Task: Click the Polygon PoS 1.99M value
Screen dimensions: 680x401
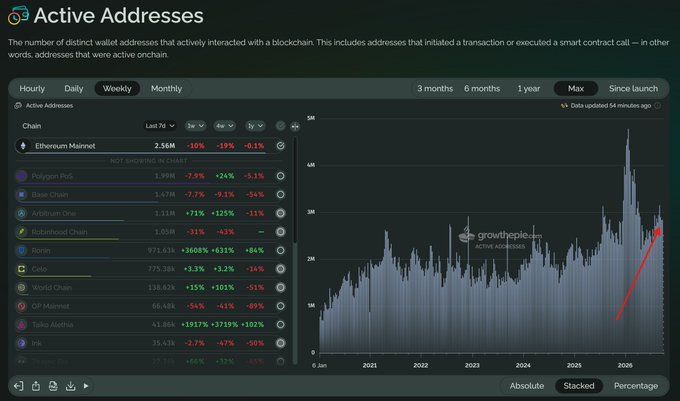Action: (165, 176)
